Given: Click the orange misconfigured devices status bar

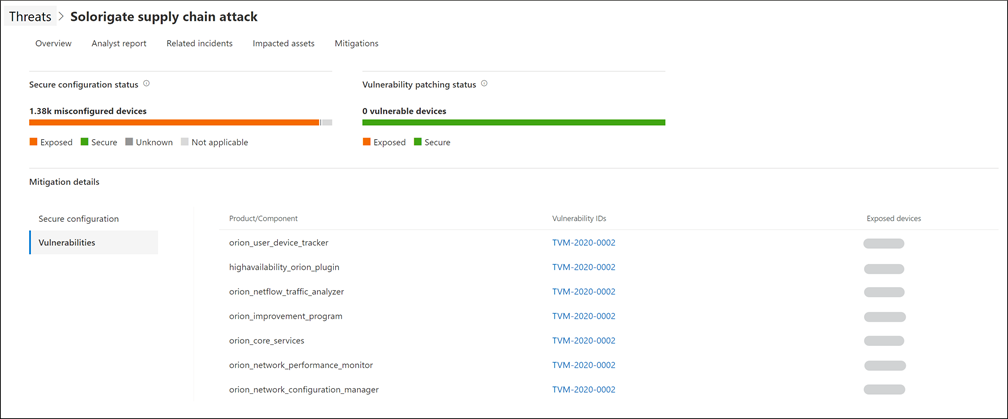Looking at the screenshot, I should tap(174, 122).
